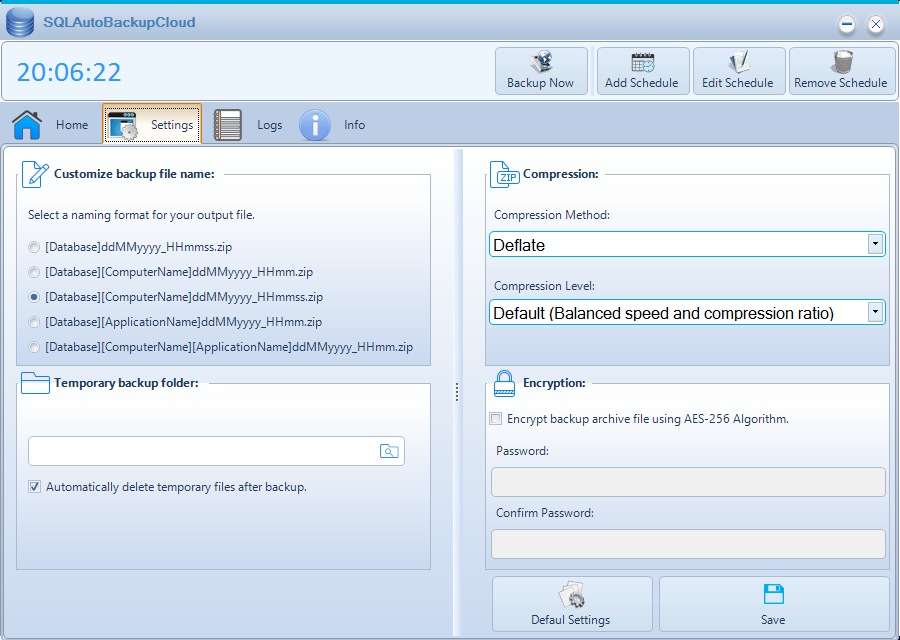Click the Backup Now globe icon

(541, 61)
